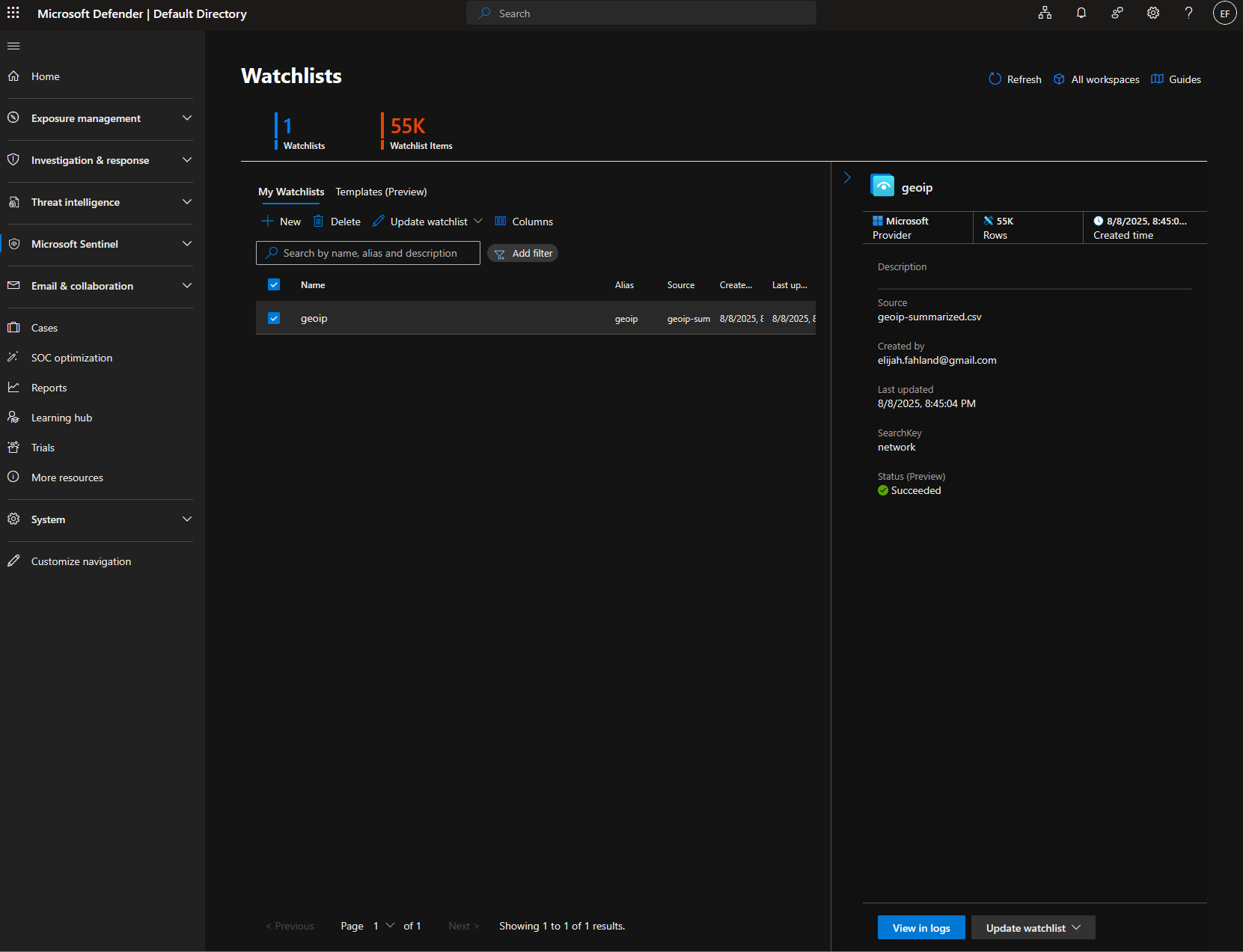Click the Delete trash can icon
1243x952 pixels.
(318, 221)
